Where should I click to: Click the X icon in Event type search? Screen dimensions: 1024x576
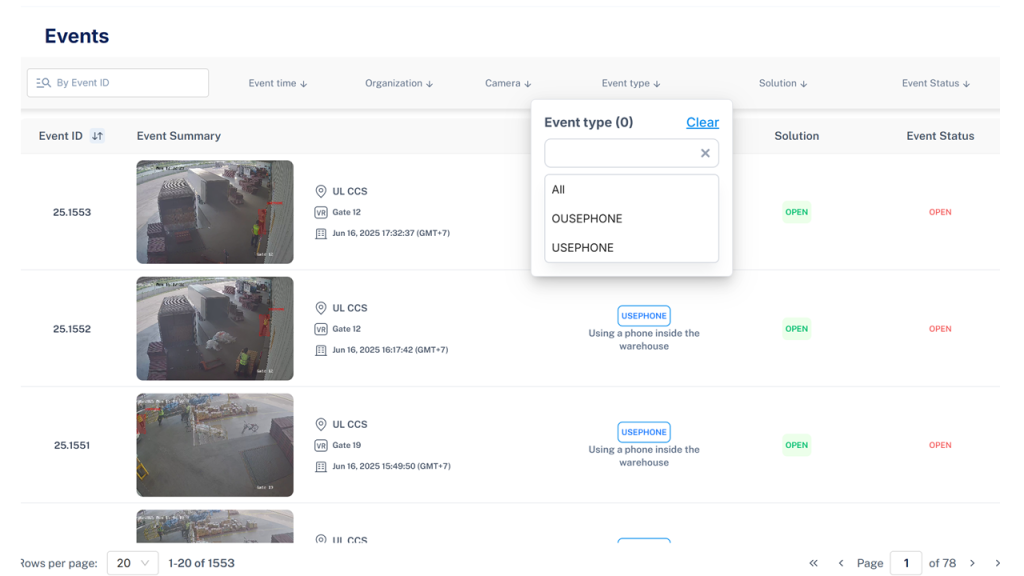[705, 153]
